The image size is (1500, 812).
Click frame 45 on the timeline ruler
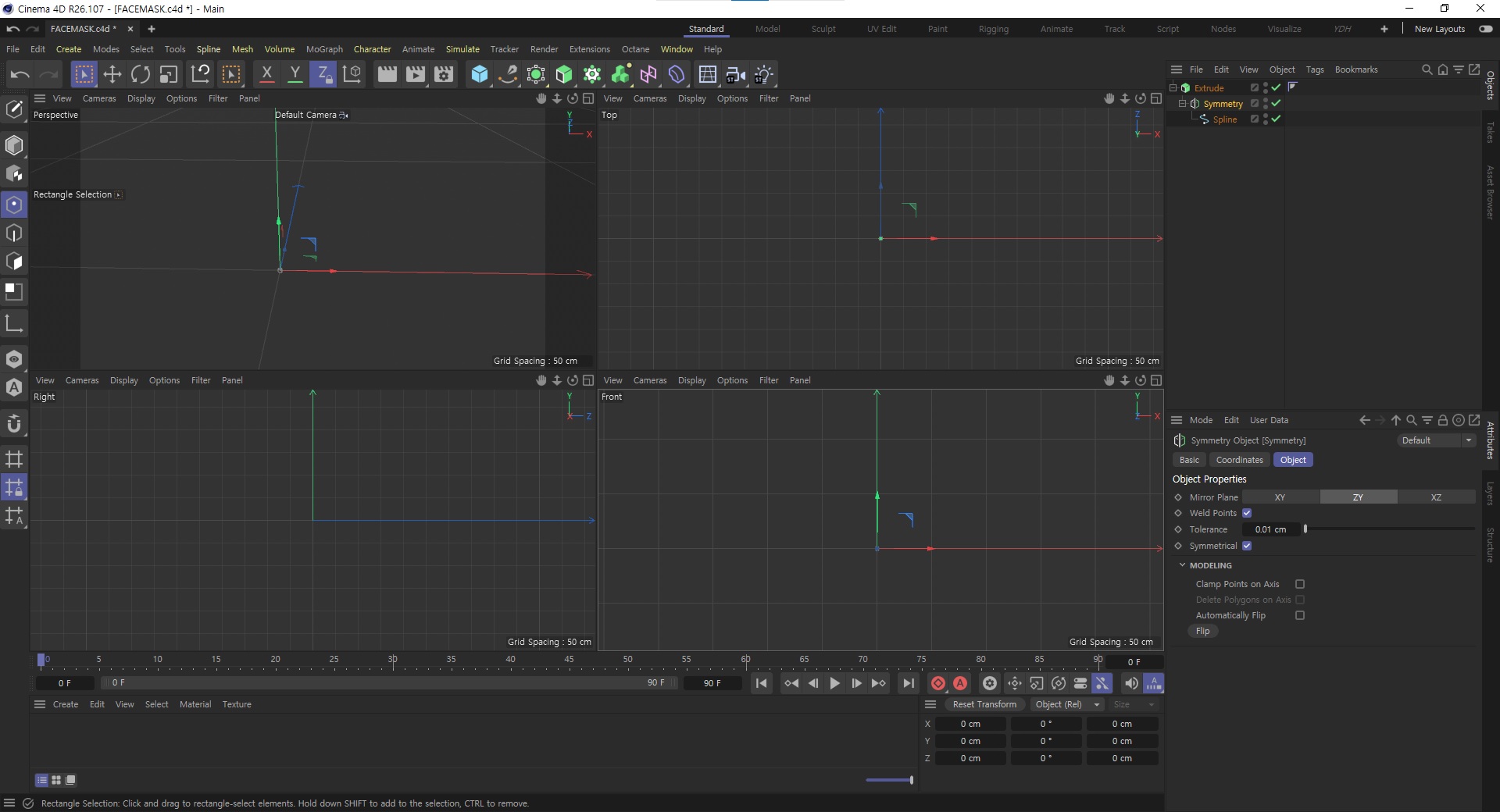click(x=569, y=661)
